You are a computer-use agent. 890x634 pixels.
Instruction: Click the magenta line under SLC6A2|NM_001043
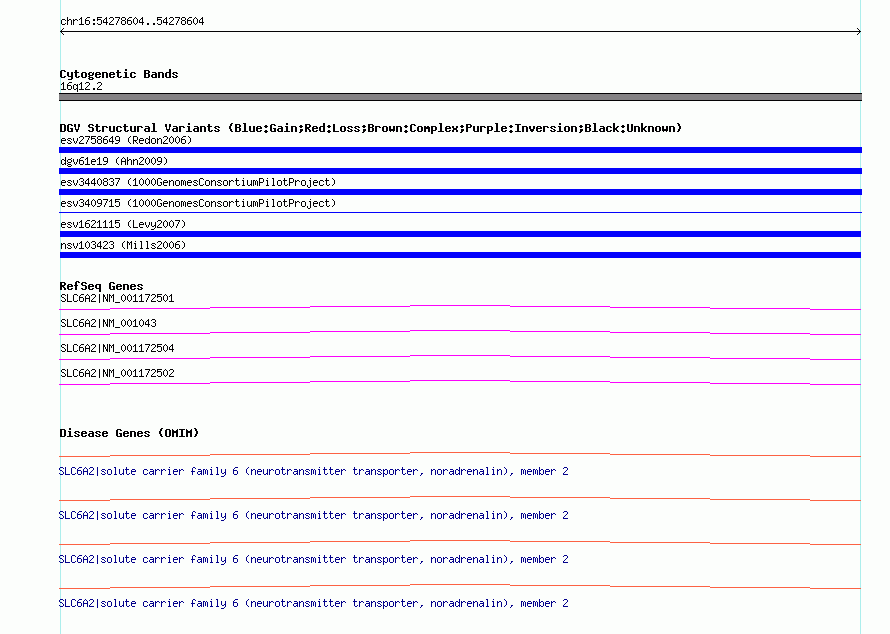460,333
